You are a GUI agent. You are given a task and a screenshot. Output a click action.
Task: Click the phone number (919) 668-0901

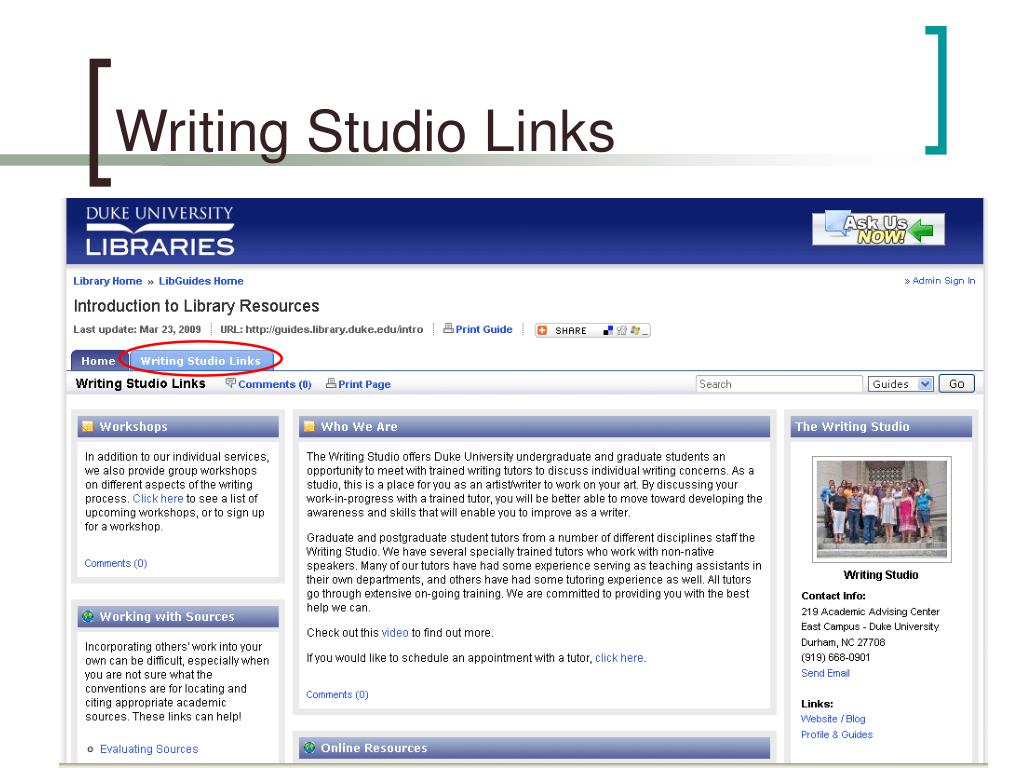click(x=835, y=657)
